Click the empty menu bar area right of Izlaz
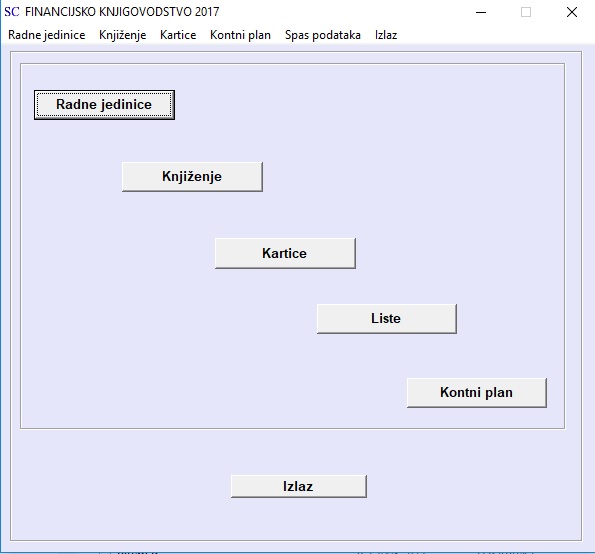The height and width of the screenshot is (554, 595). click(493, 35)
